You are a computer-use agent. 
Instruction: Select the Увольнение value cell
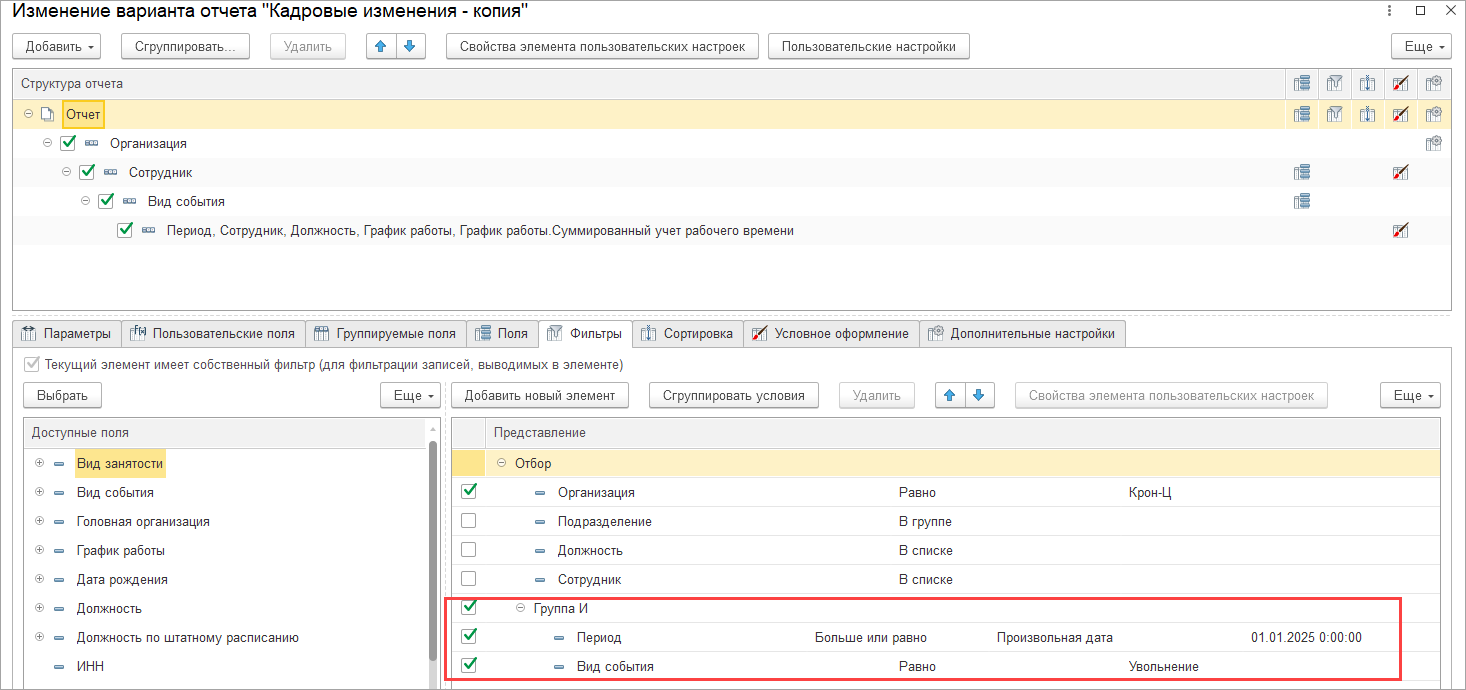pos(1163,666)
